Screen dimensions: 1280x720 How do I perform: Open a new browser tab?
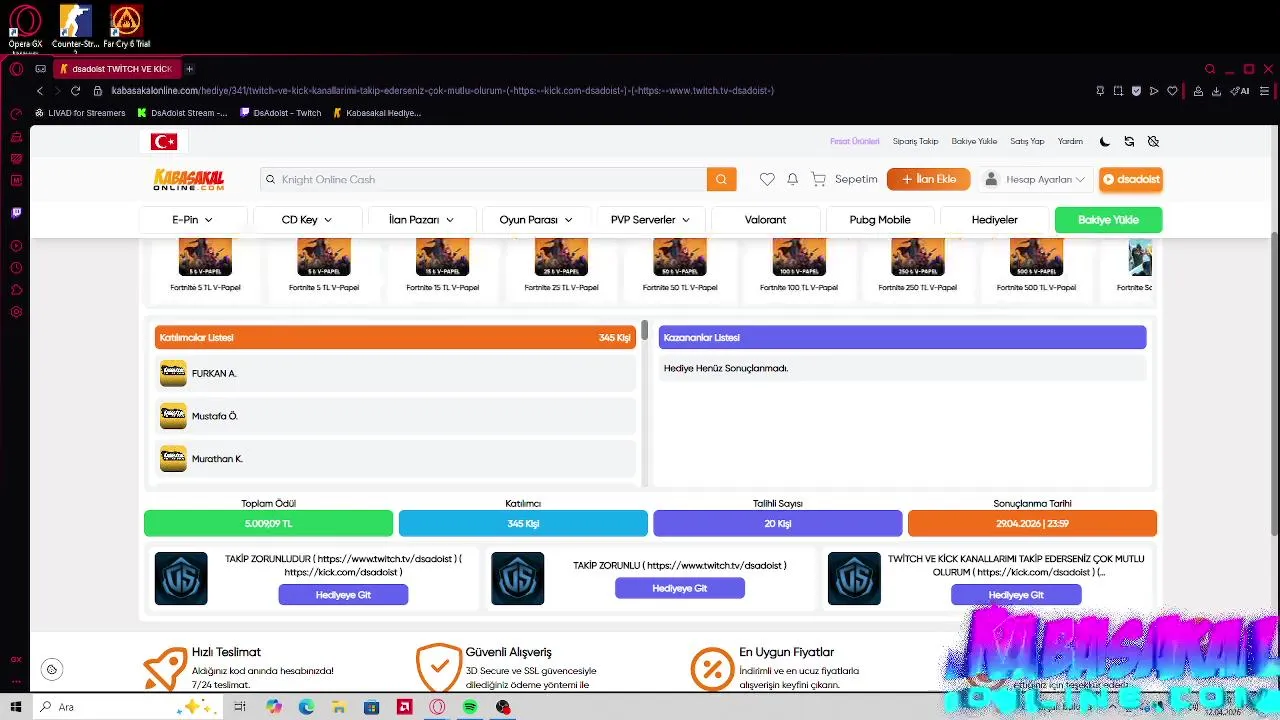189,69
